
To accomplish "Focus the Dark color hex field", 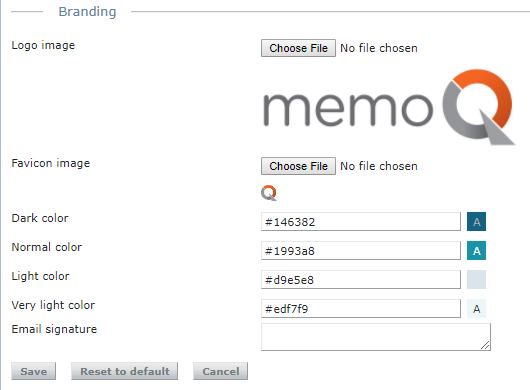I will [x=361, y=222].
